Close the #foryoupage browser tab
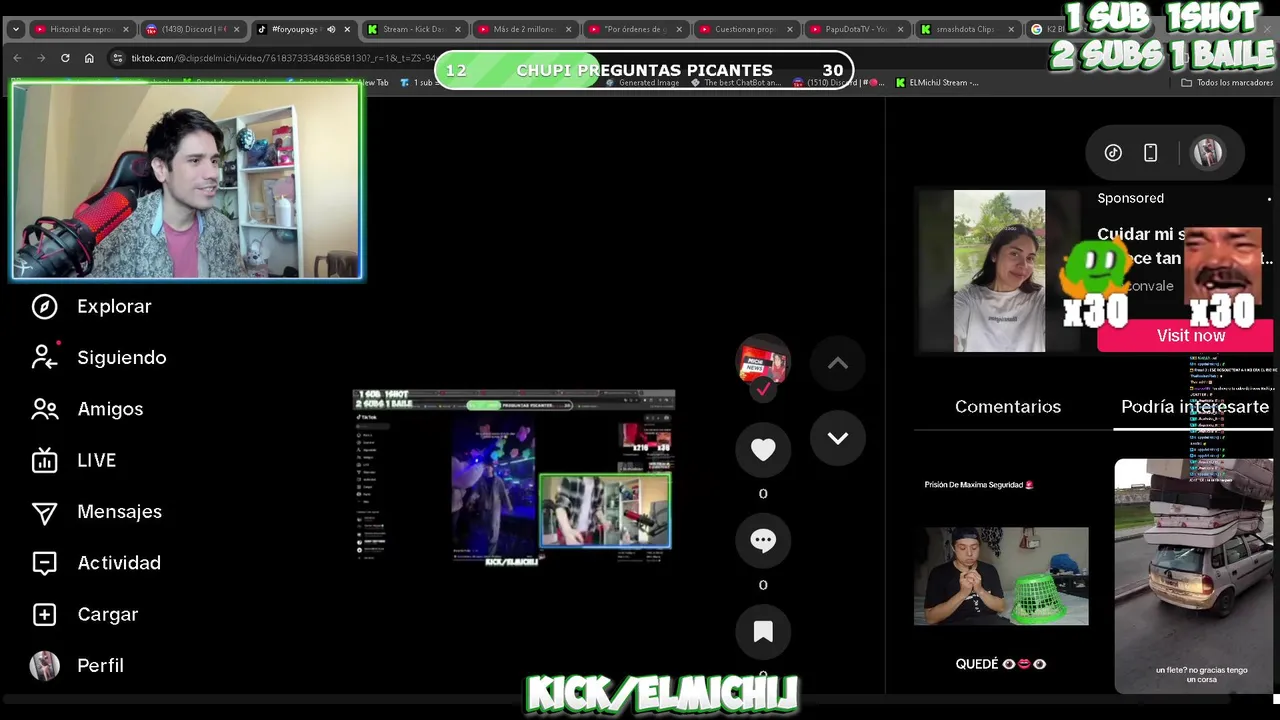The width and height of the screenshot is (1280, 720). click(x=347, y=29)
